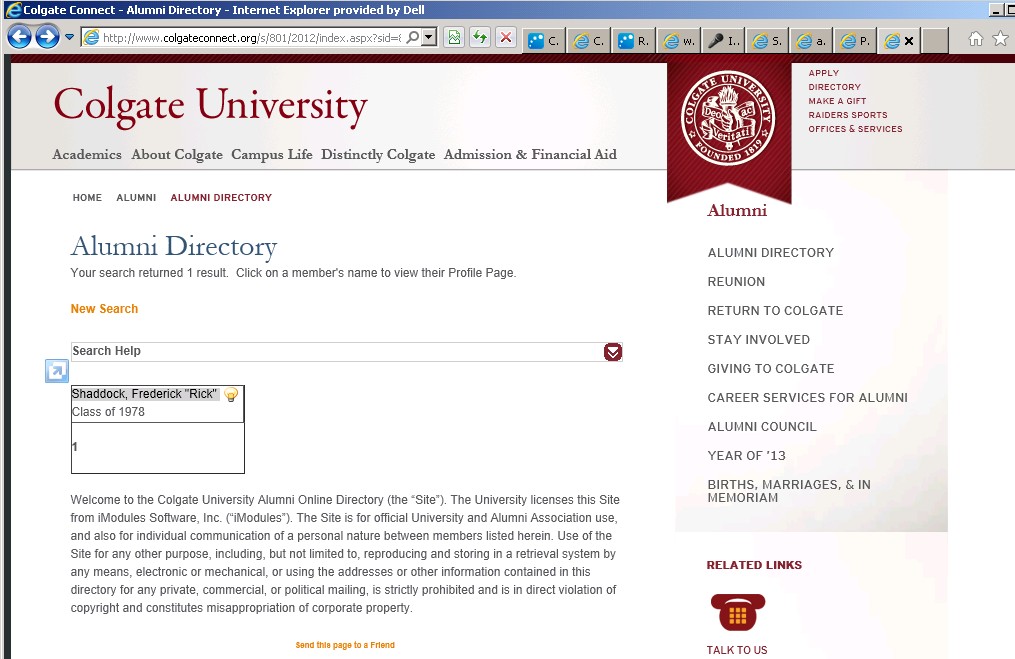This screenshot has width=1015, height=659.
Task: Click the APPLY link
Action: click(823, 73)
